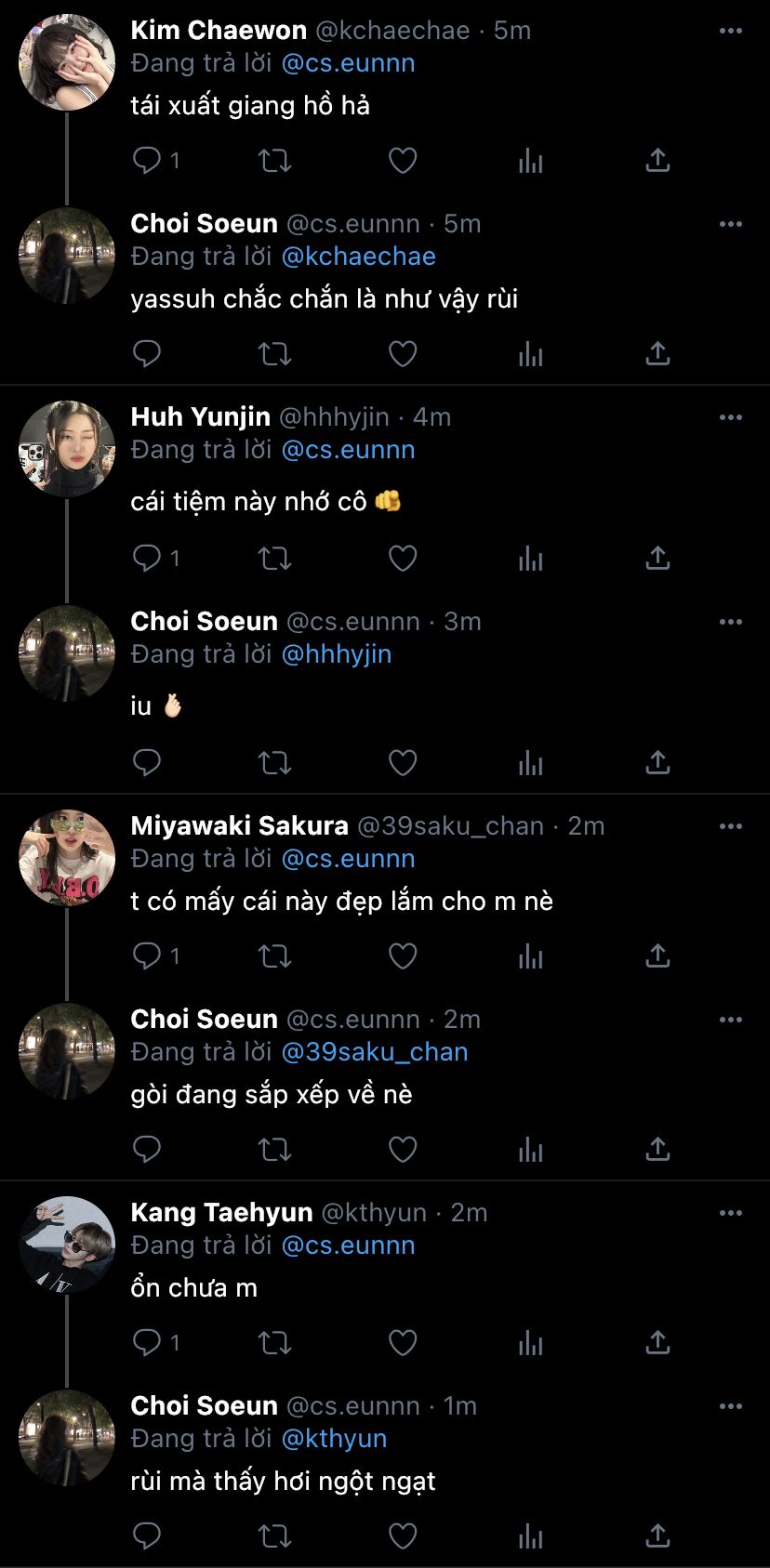Image resolution: width=770 pixels, height=1568 pixels.
Task: Like Kang Taehyun's 'ổn chưa m' tweet
Action: (402, 1342)
